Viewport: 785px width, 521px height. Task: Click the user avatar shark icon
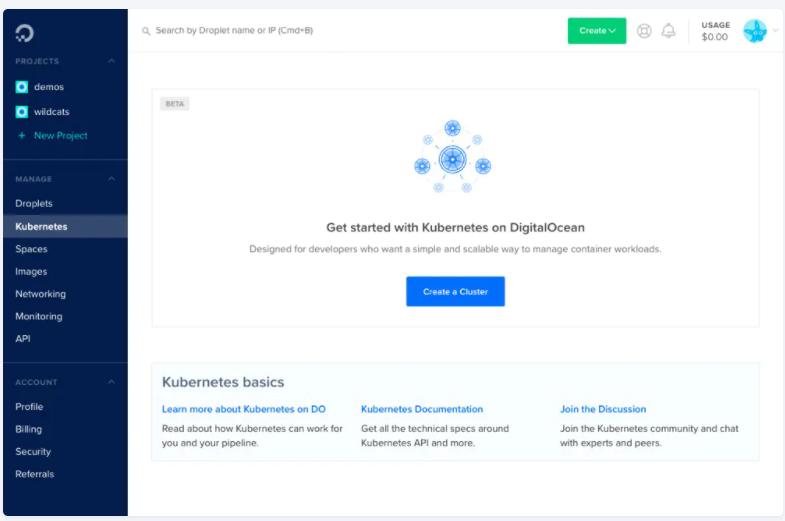click(754, 31)
